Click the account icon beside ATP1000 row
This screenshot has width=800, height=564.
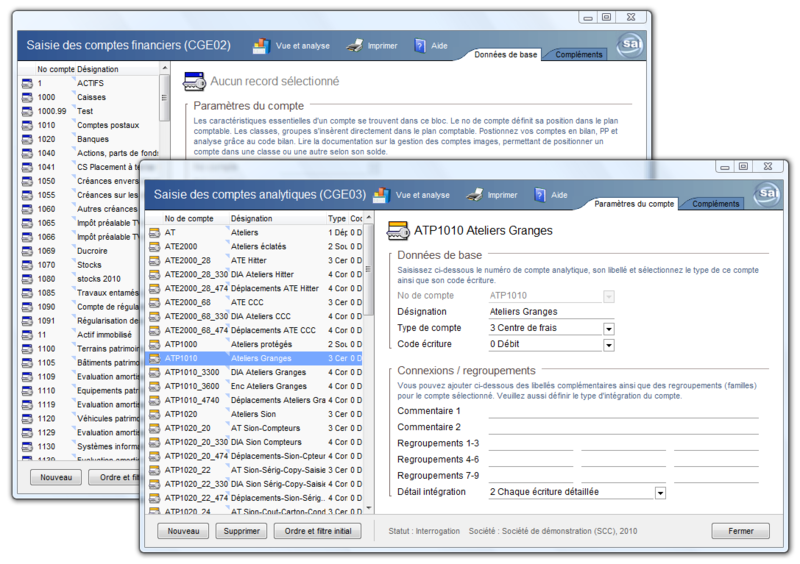click(155, 344)
